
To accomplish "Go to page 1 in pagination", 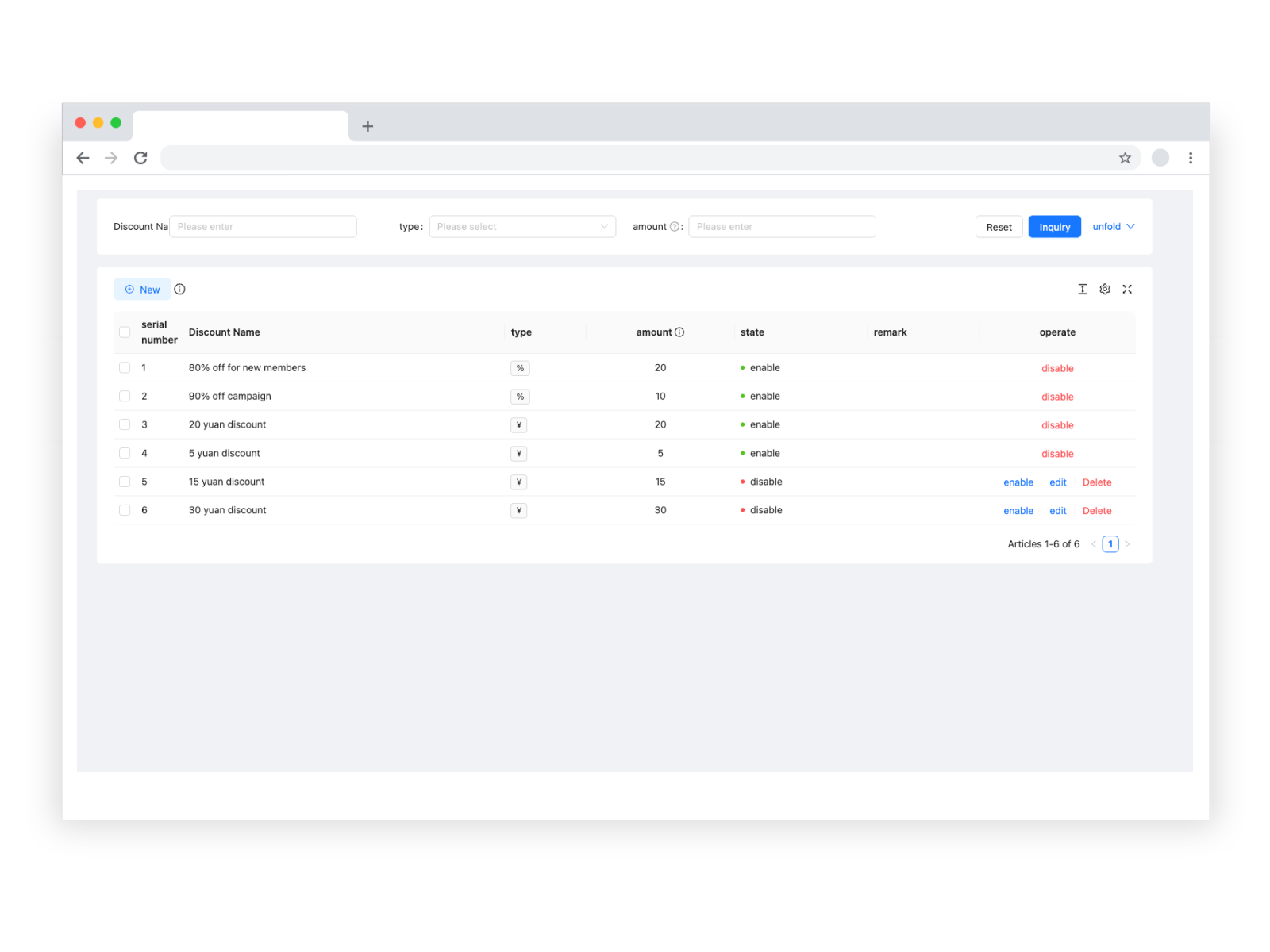I will click(x=1110, y=544).
